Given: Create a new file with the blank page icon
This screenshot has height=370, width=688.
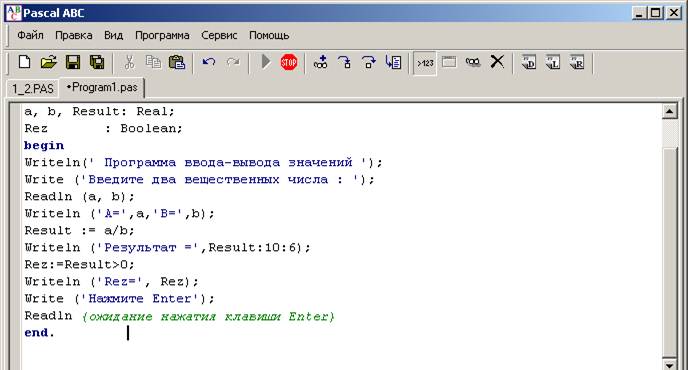Looking at the screenshot, I should coord(25,62).
